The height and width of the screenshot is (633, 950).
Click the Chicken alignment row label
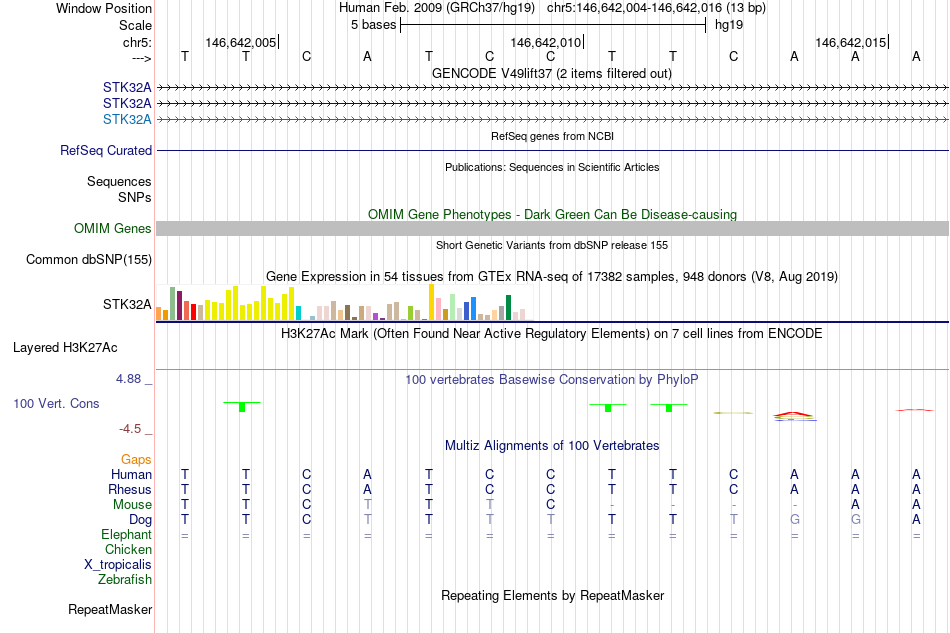point(128,549)
